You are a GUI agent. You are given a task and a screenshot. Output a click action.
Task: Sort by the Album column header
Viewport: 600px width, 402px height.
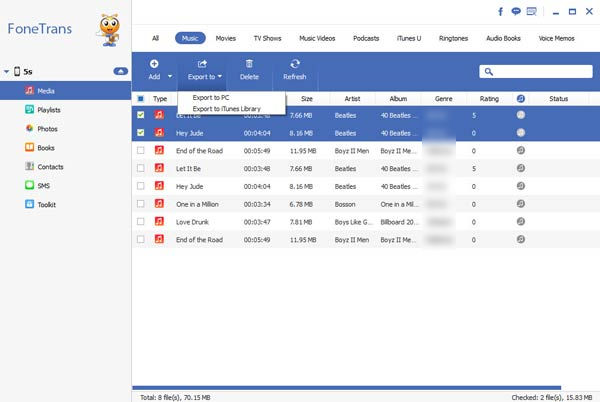pyautogui.click(x=398, y=99)
